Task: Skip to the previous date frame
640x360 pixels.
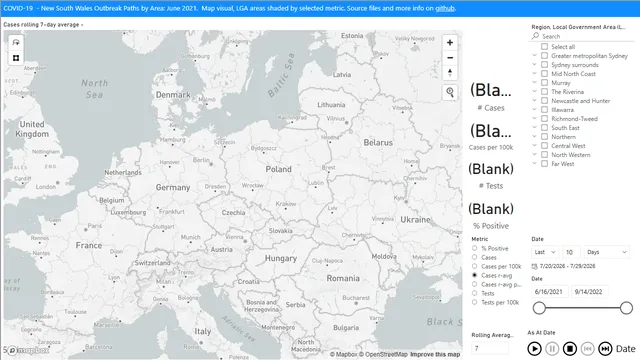Action: click(587, 349)
